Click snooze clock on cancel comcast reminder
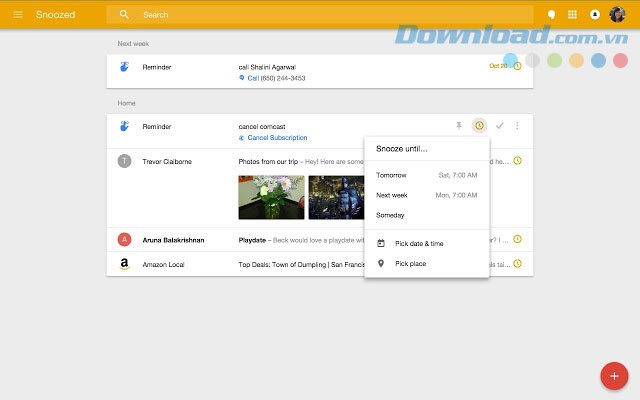This screenshot has height=400, width=640. 479,126
